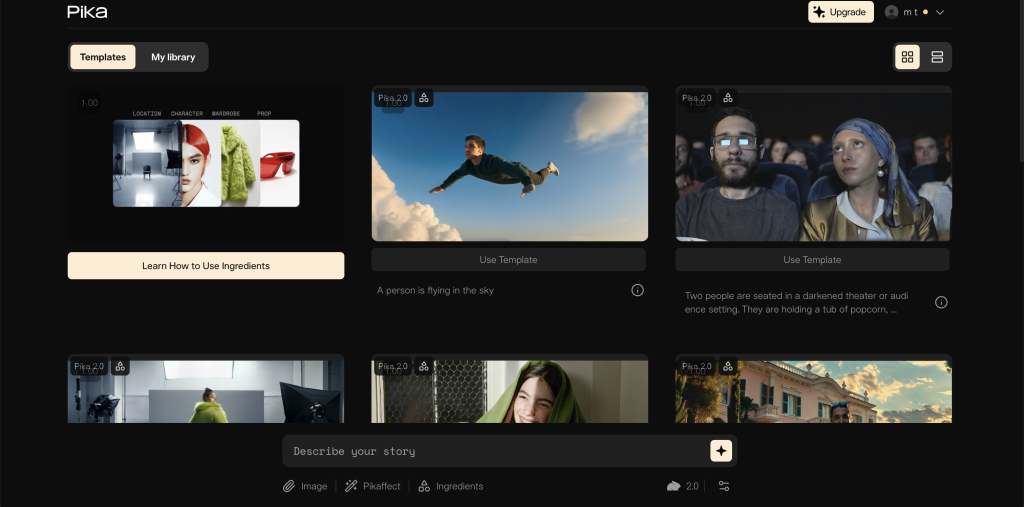Click info icon for flying person template
The height and width of the screenshot is (507, 1024).
(x=637, y=290)
